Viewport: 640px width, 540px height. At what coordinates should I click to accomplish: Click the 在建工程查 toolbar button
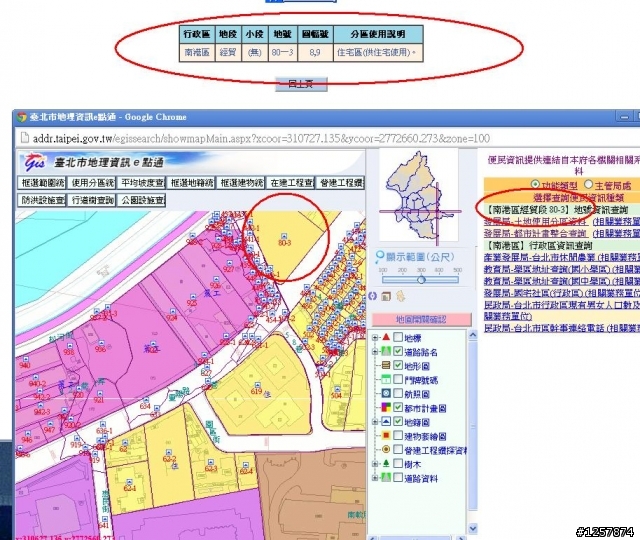click(291, 183)
